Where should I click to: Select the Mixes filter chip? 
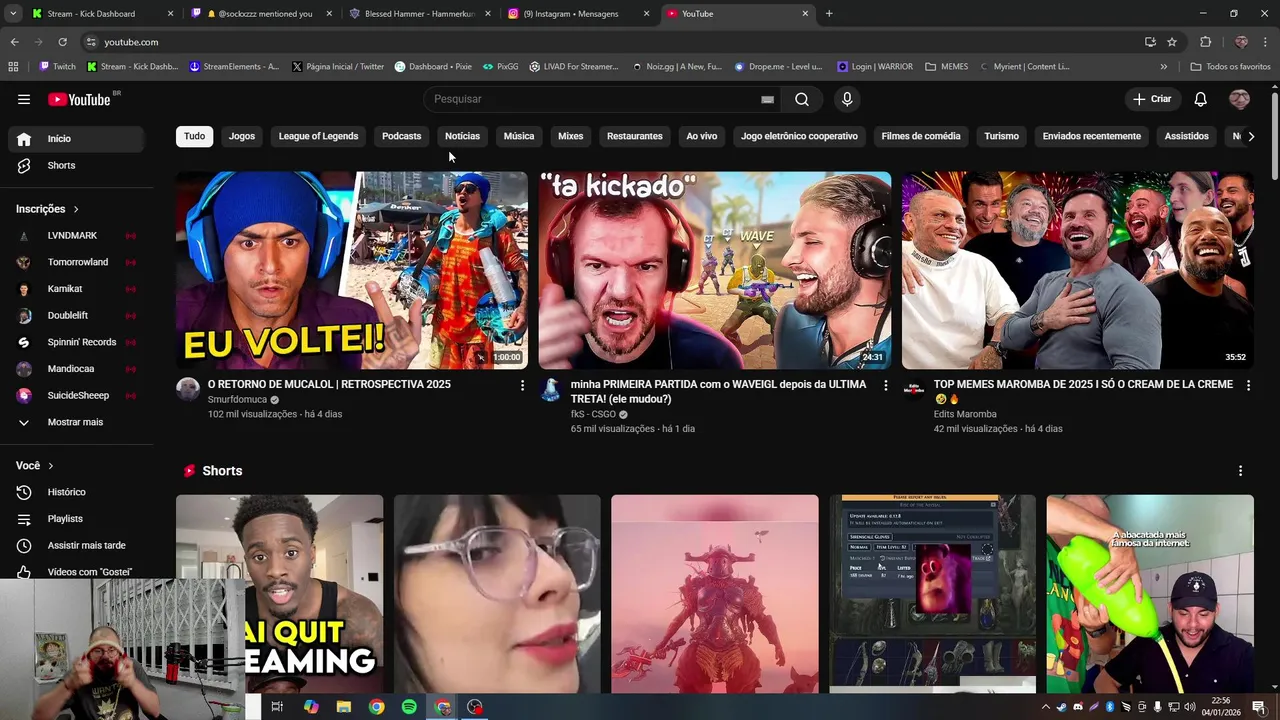click(x=570, y=136)
